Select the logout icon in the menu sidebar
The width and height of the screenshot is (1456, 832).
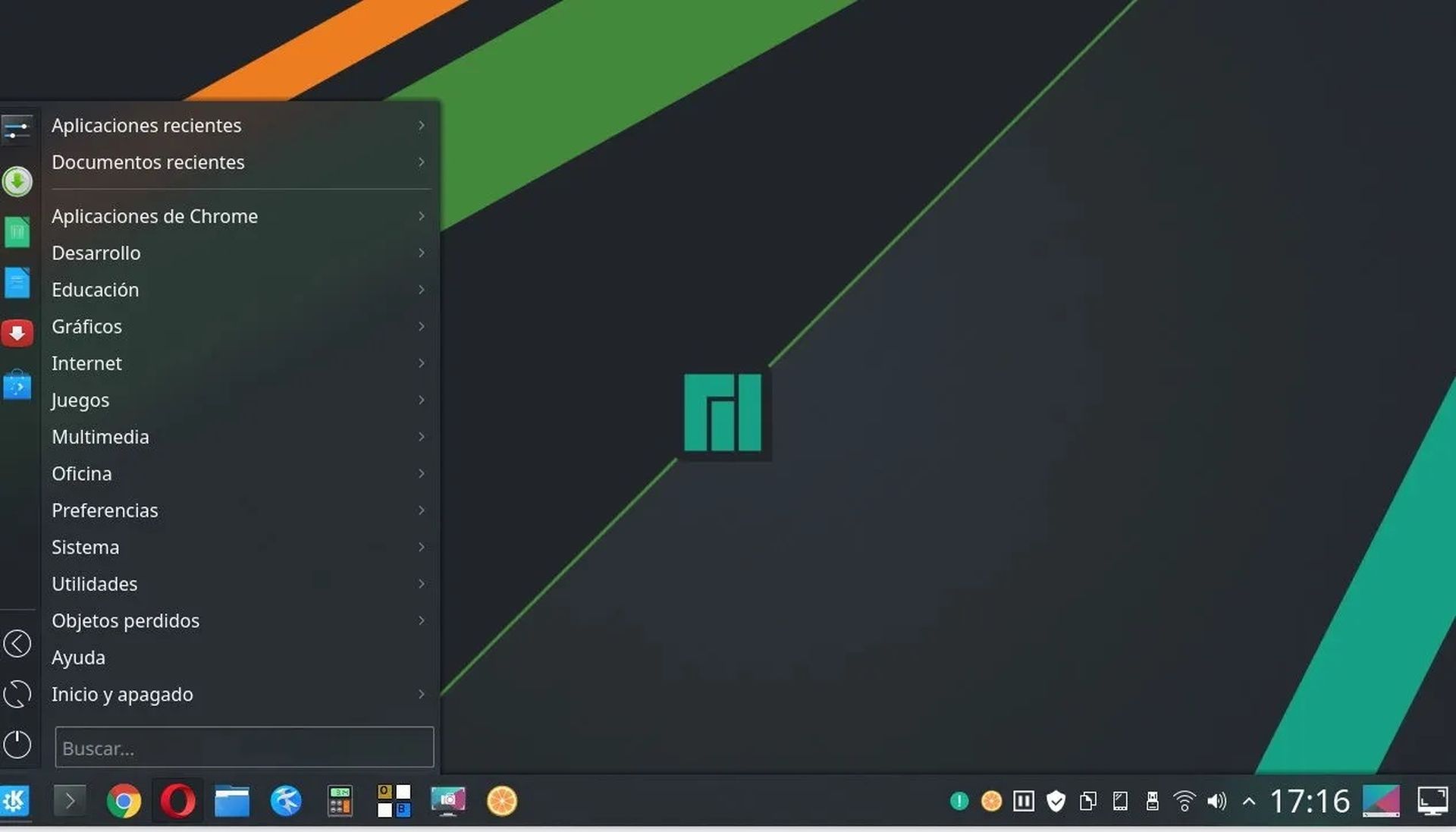[x=17, y=643]
